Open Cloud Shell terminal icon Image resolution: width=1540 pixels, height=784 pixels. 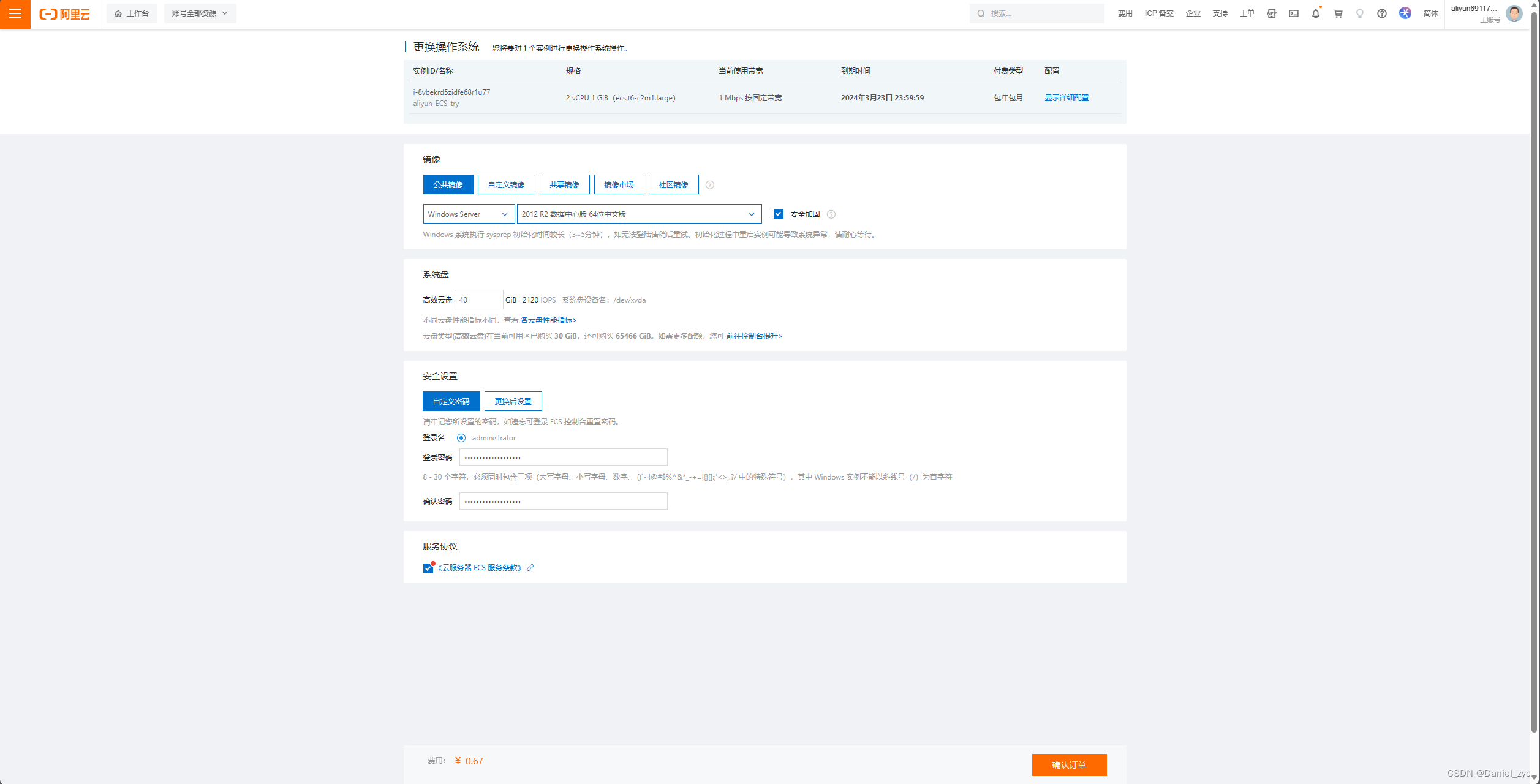point(1293,13)
